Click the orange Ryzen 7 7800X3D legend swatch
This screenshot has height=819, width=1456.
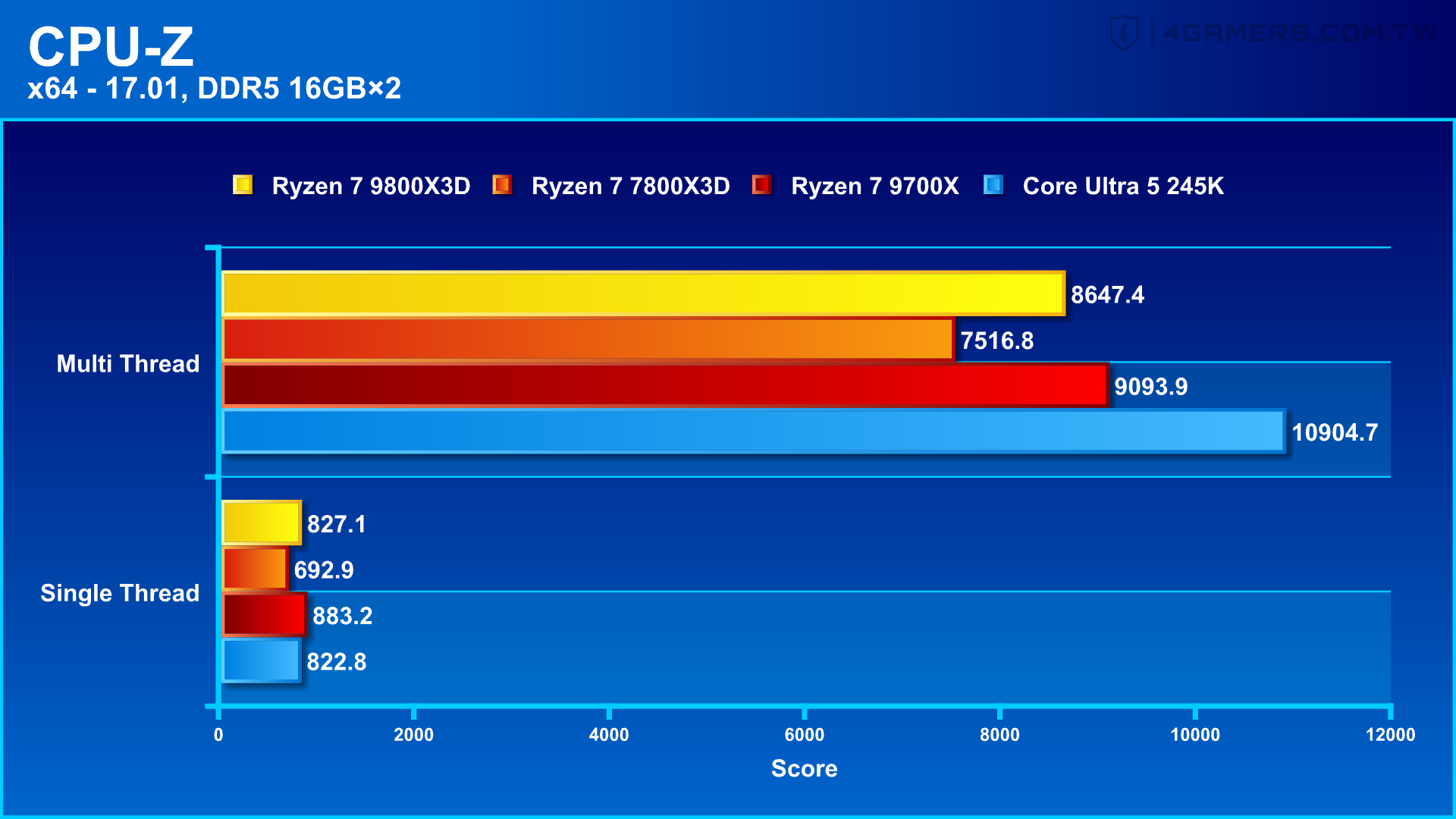pos(502,185)
